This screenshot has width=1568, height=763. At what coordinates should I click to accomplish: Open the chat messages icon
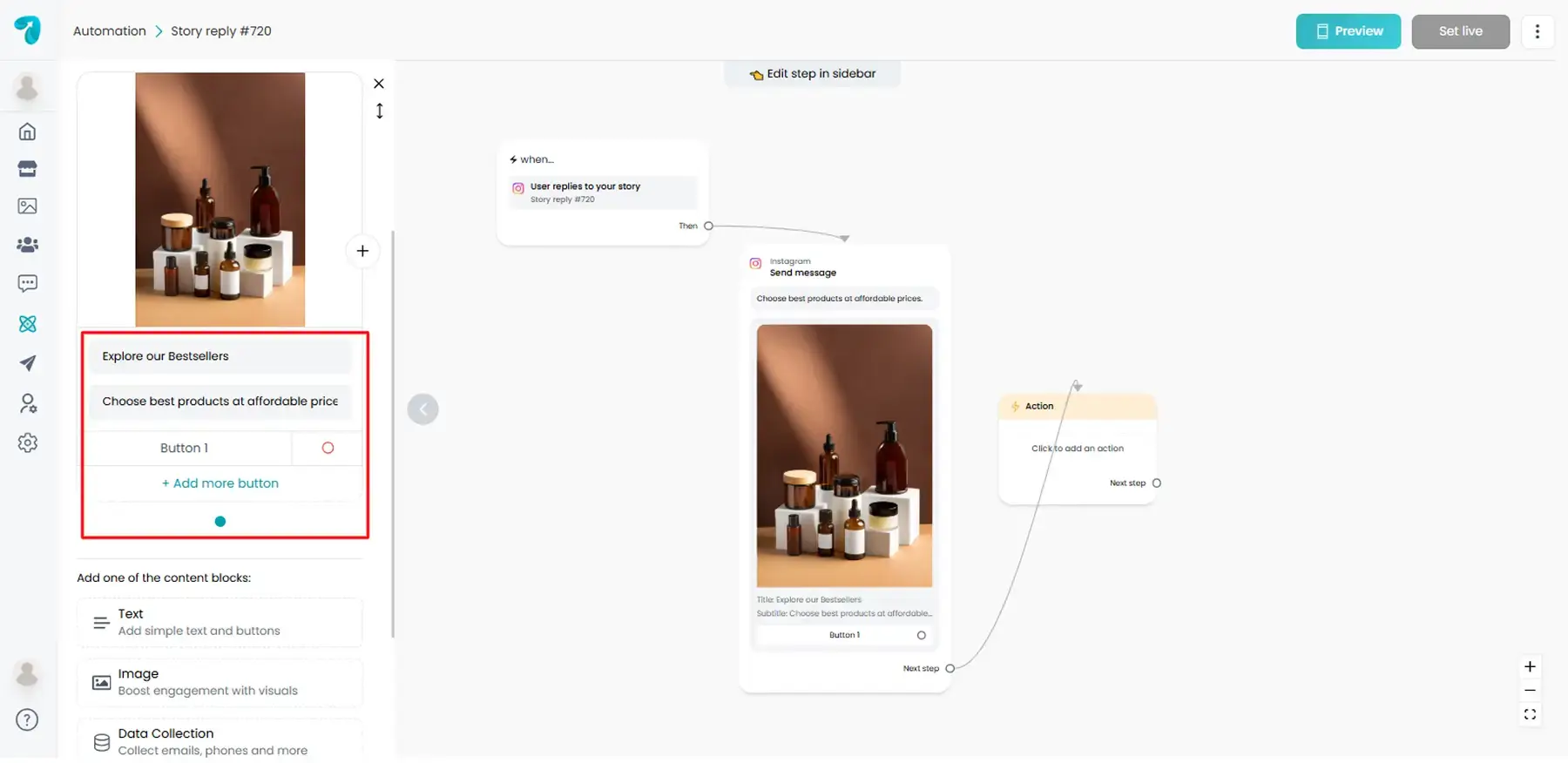[x=28, y=284]
